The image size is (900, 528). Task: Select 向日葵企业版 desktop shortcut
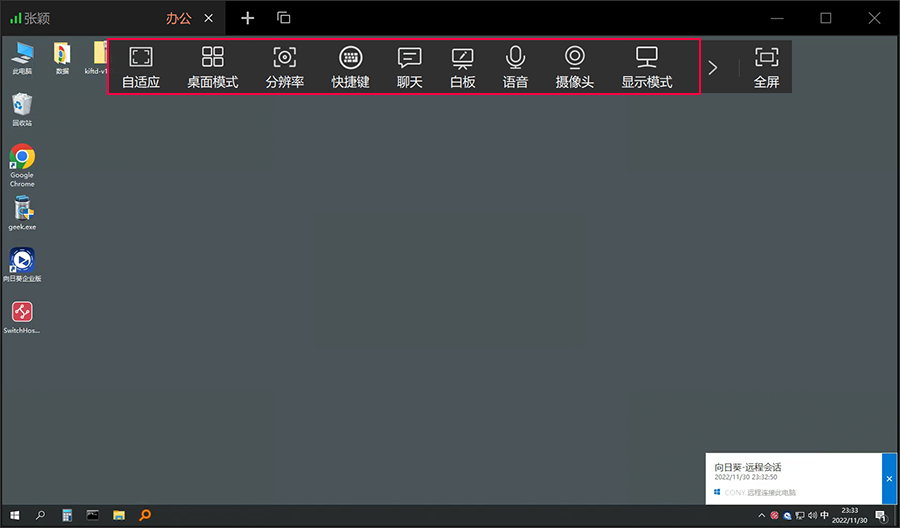pyautogui.click(x=22, y=265)
